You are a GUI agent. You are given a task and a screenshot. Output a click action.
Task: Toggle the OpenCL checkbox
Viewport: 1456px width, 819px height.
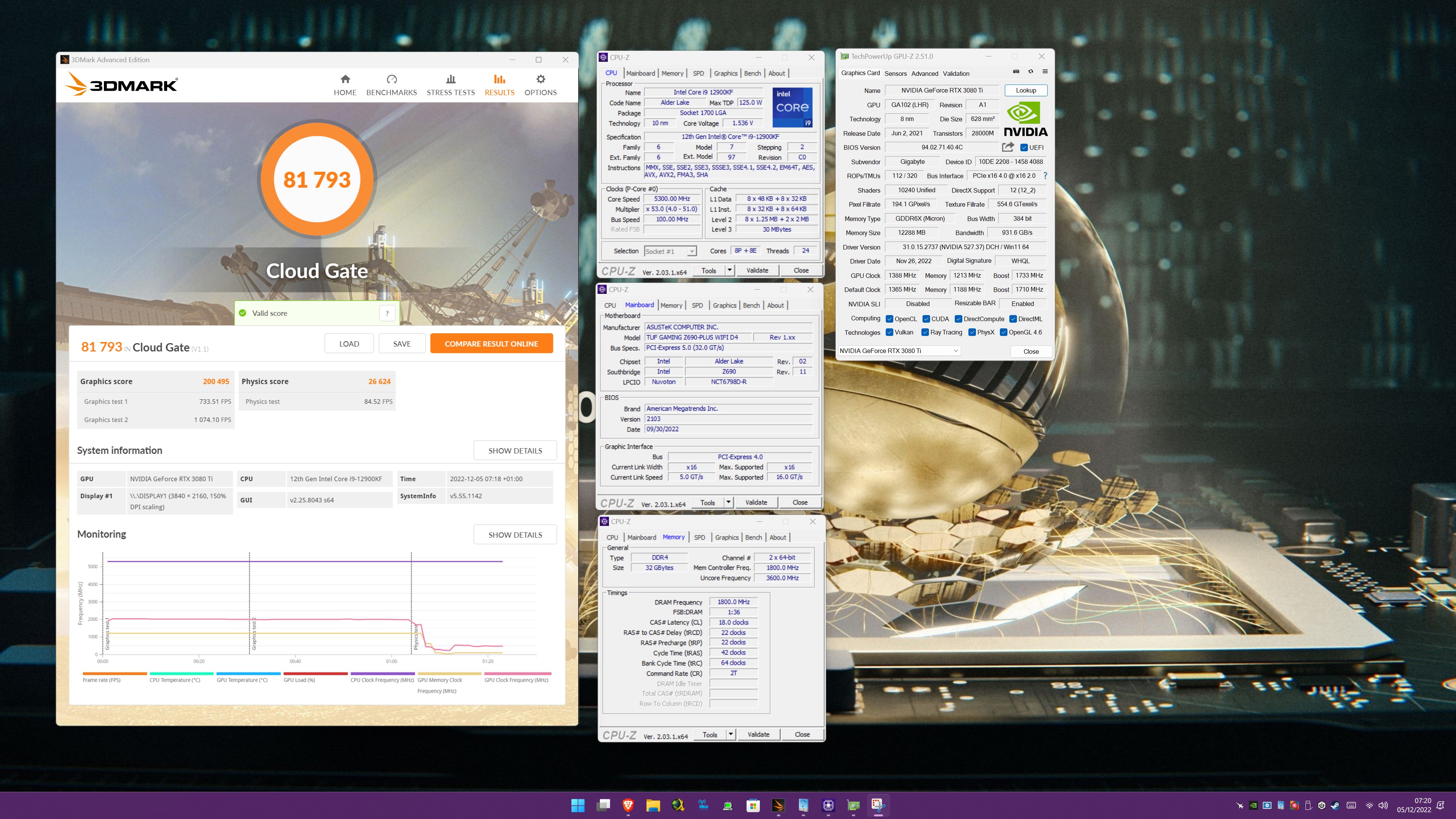coord(890,319)
